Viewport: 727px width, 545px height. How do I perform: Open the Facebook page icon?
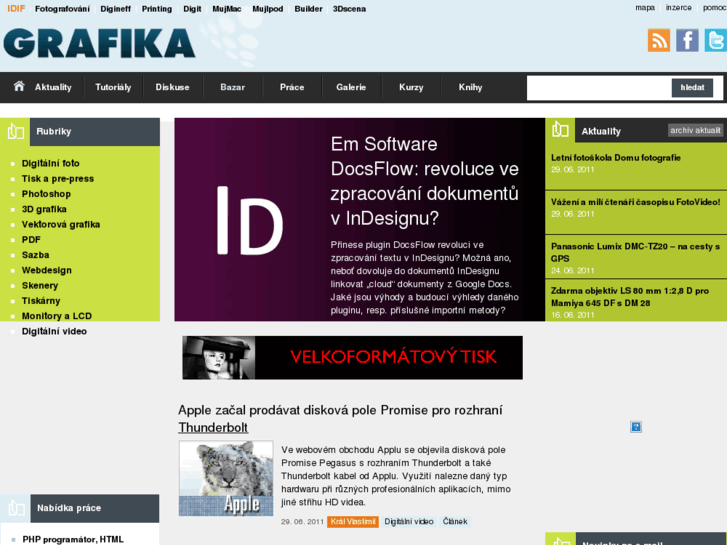(x=687, y=40)
